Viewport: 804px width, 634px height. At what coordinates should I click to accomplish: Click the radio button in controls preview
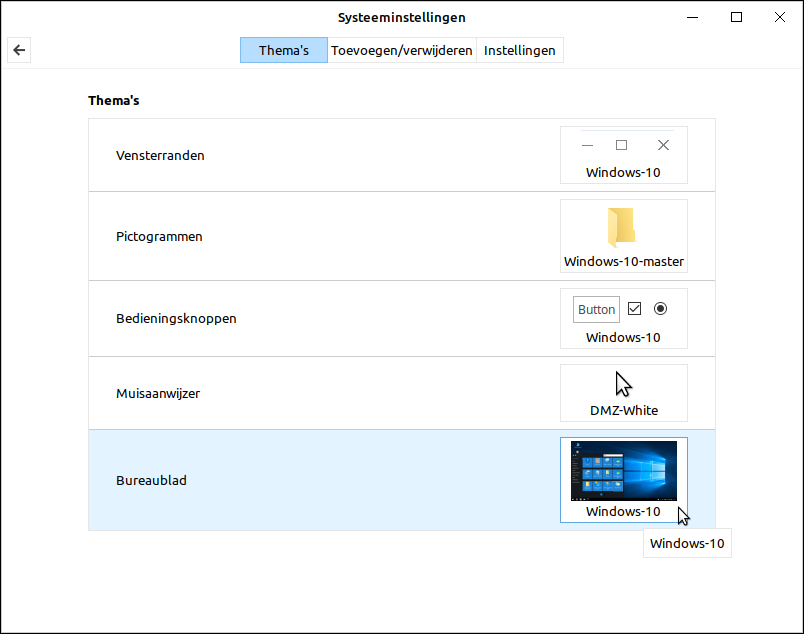(x=660, y=309)
